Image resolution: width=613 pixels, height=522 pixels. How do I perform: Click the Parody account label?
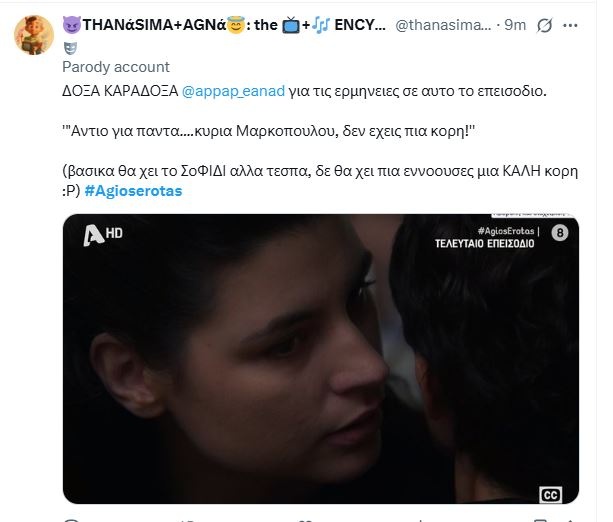coord(116,67)
